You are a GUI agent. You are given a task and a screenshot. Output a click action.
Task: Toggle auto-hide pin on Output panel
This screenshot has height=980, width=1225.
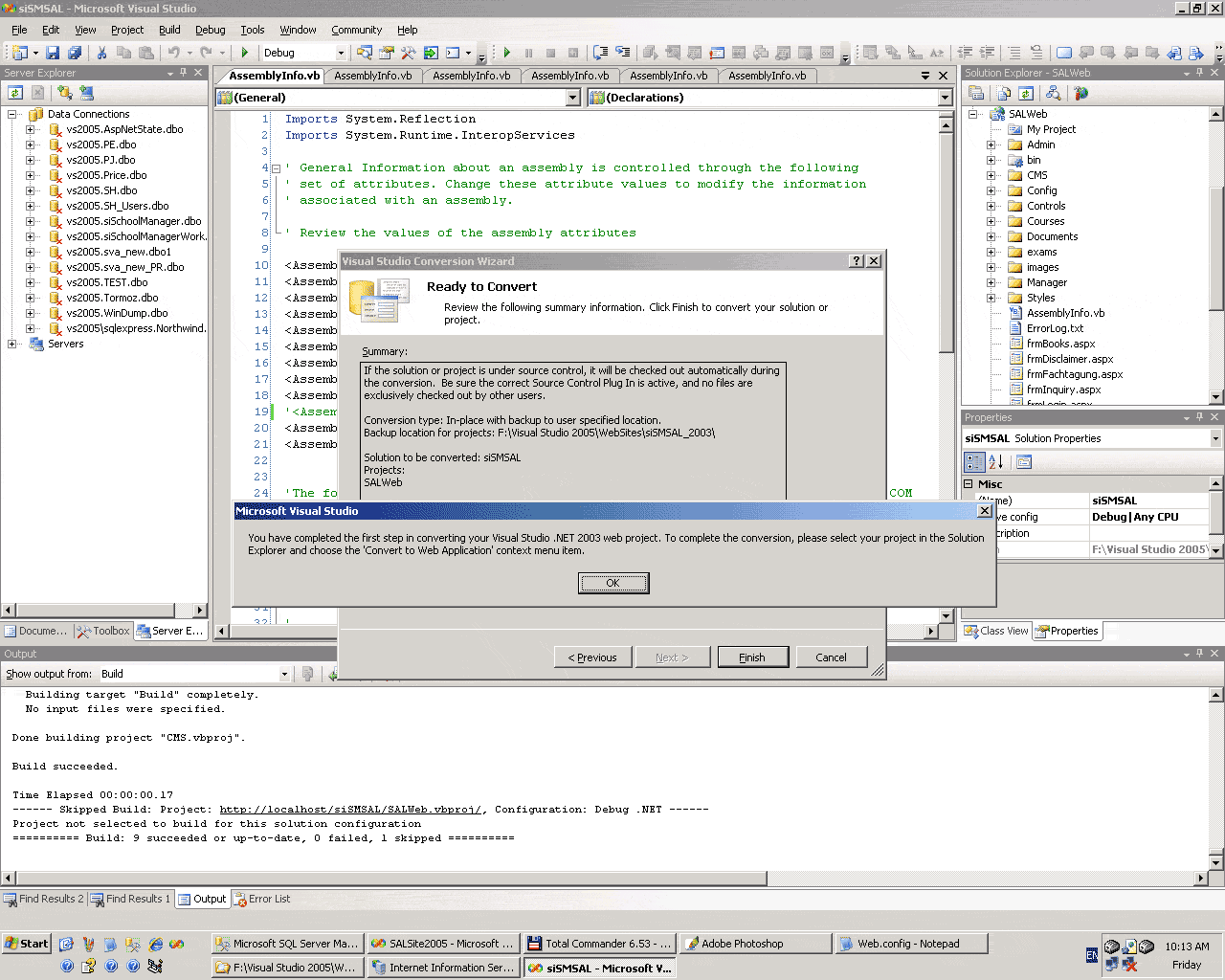point(1200,654)
